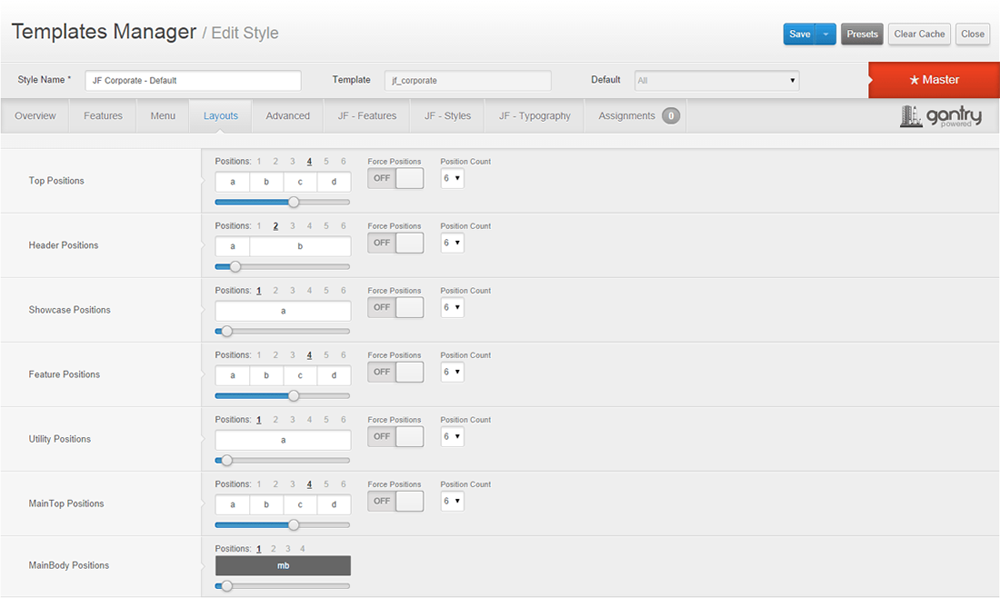Open Position Count dropdown for MainTop Positions
The width and height of the screenshot is (1000, 598).
(x=452, y=501)
